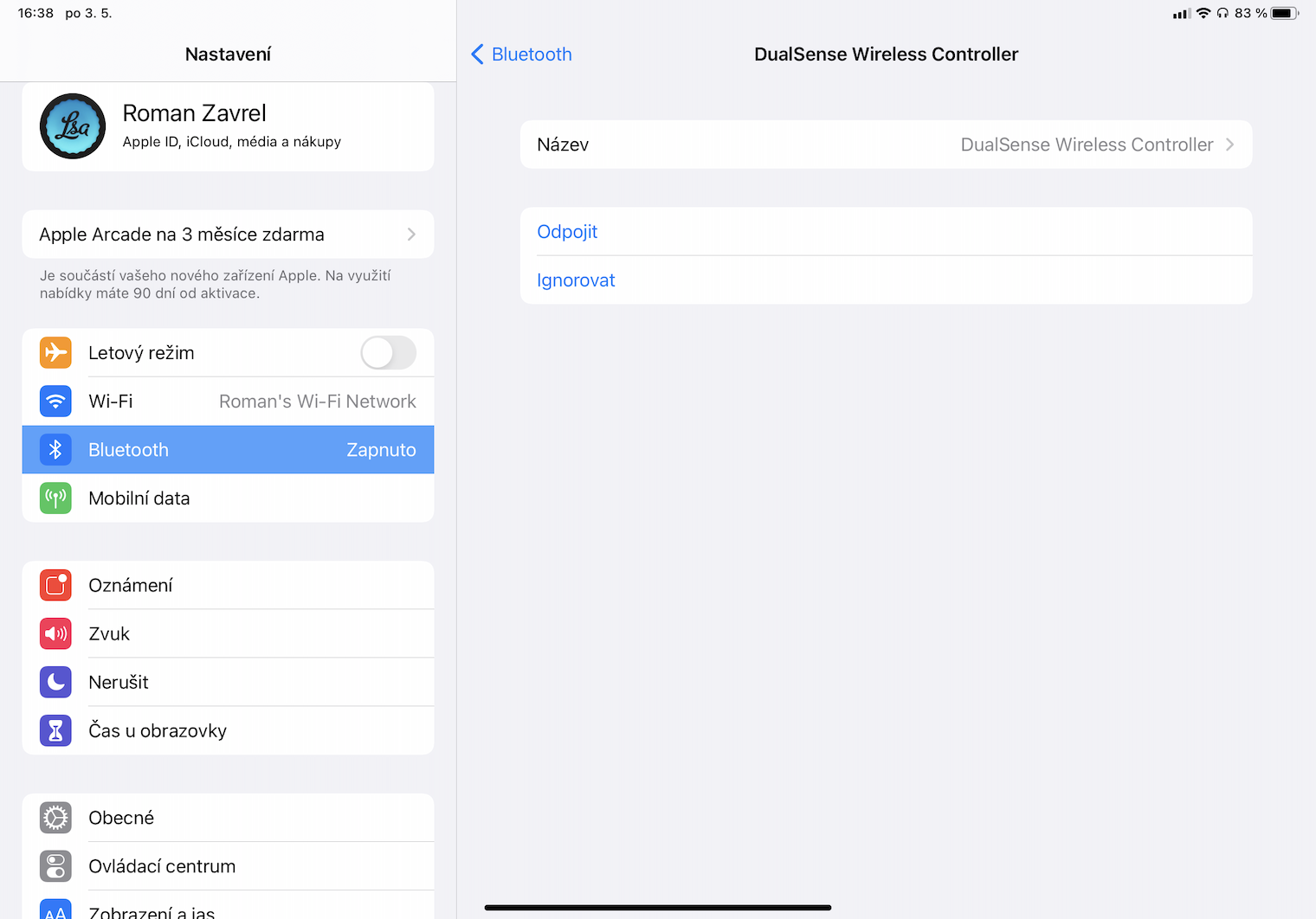Viewport: 1316px width, 919px height.
Task: Tap Odpojit to disconnect the controller
Action: coord(567,232)
